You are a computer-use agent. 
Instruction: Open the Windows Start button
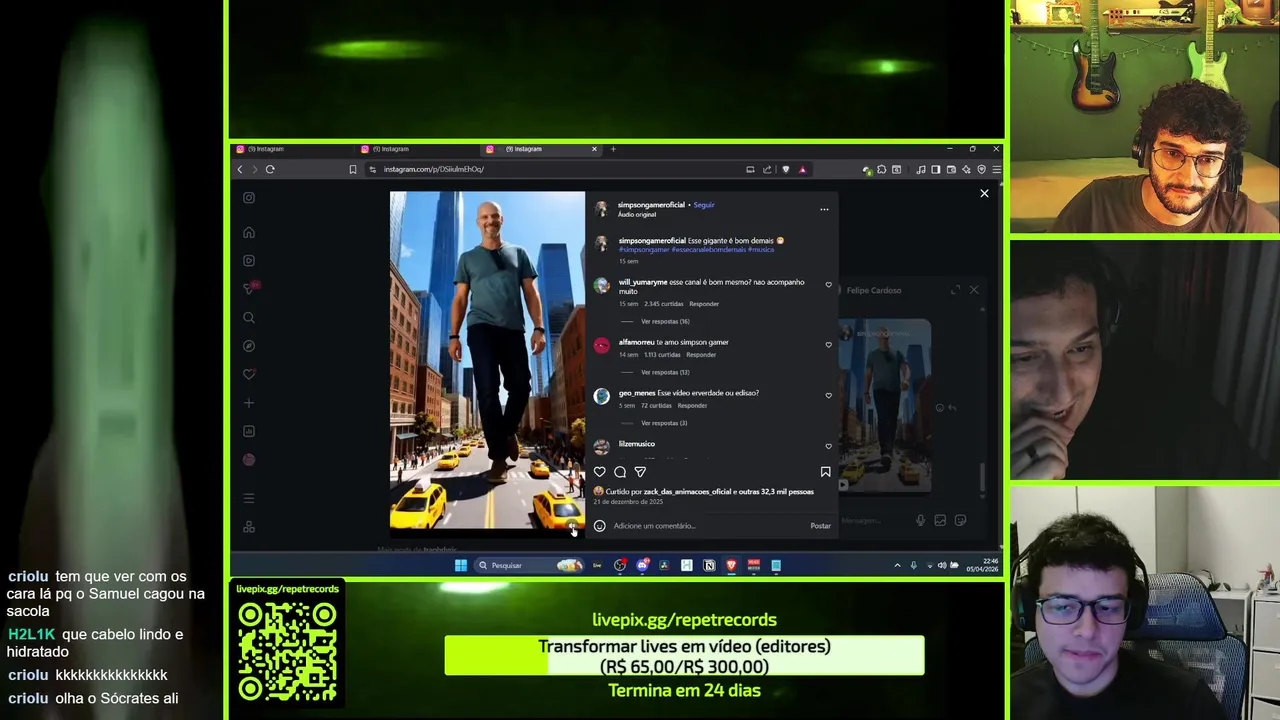pos(461,565)
